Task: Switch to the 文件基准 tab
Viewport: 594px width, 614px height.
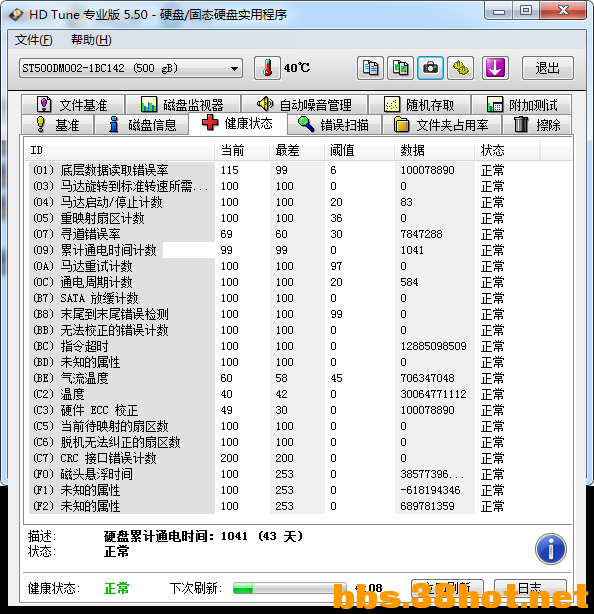Action: (x=73, y=105)
